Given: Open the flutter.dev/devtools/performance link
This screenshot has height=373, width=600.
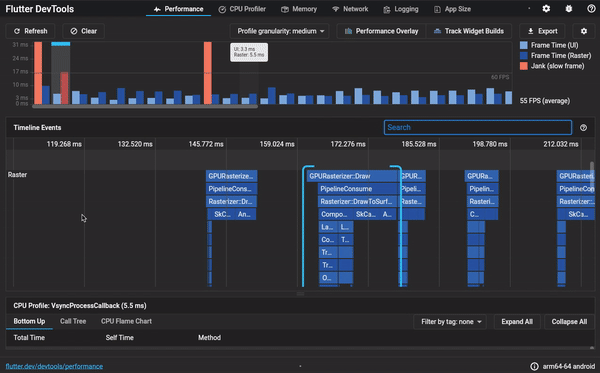Looking at the screenshot, I should tap(54, 366).
